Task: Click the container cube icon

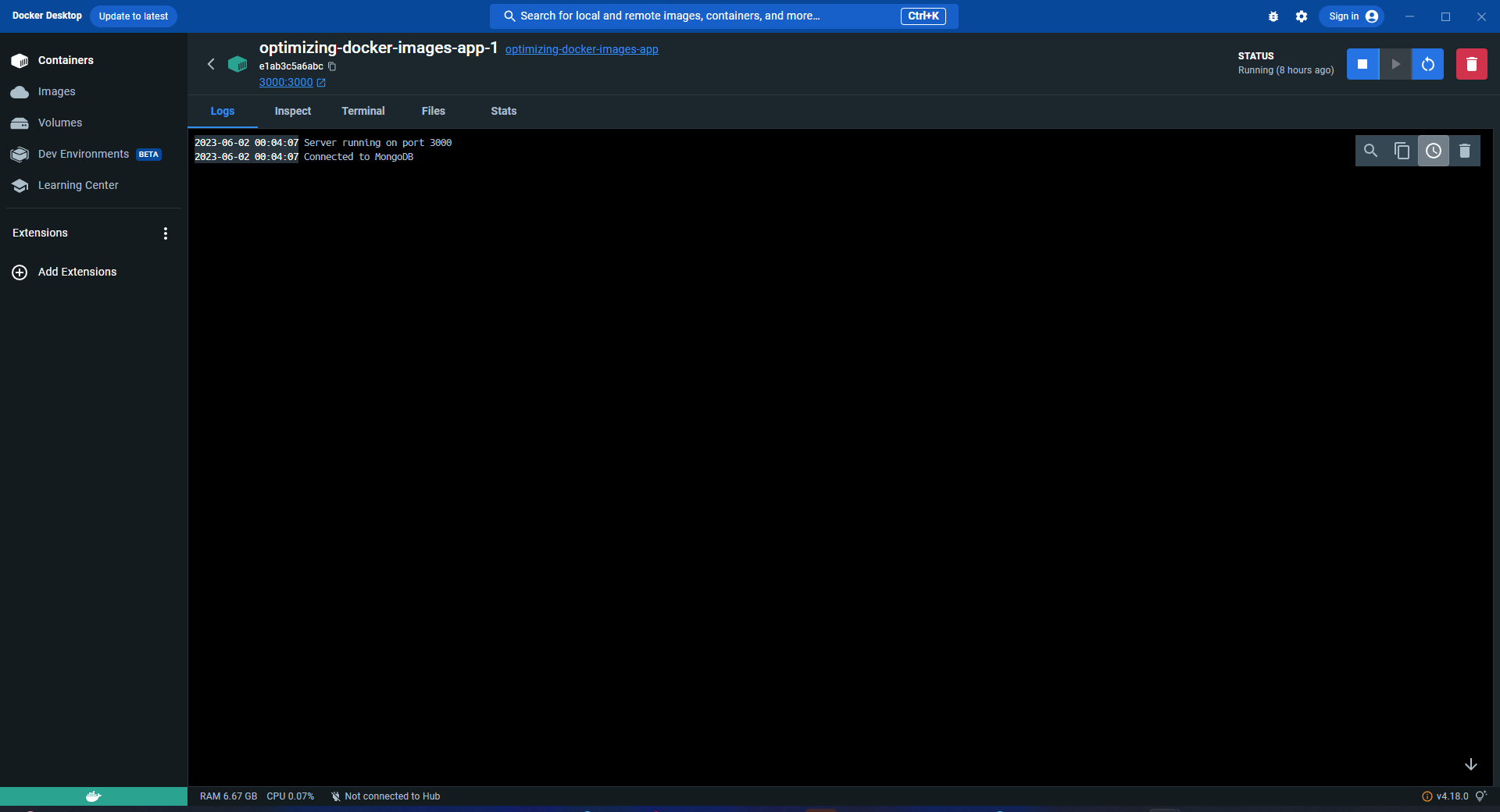Action: (x=237, y=64)
